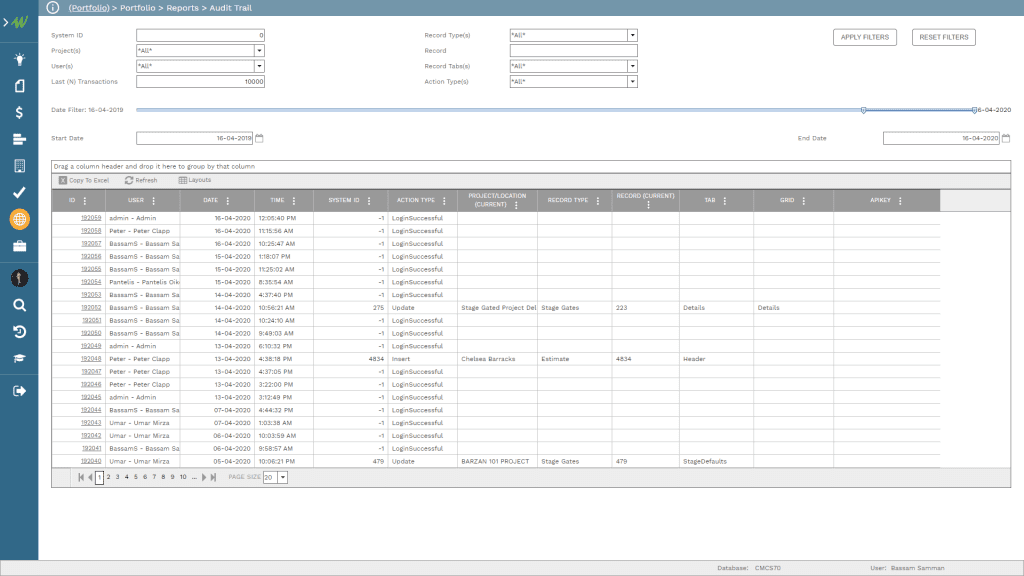Screen dimensions: 1024x576
Task: Expand the Action Type(s) dropdown
Action: coord(632,82)
